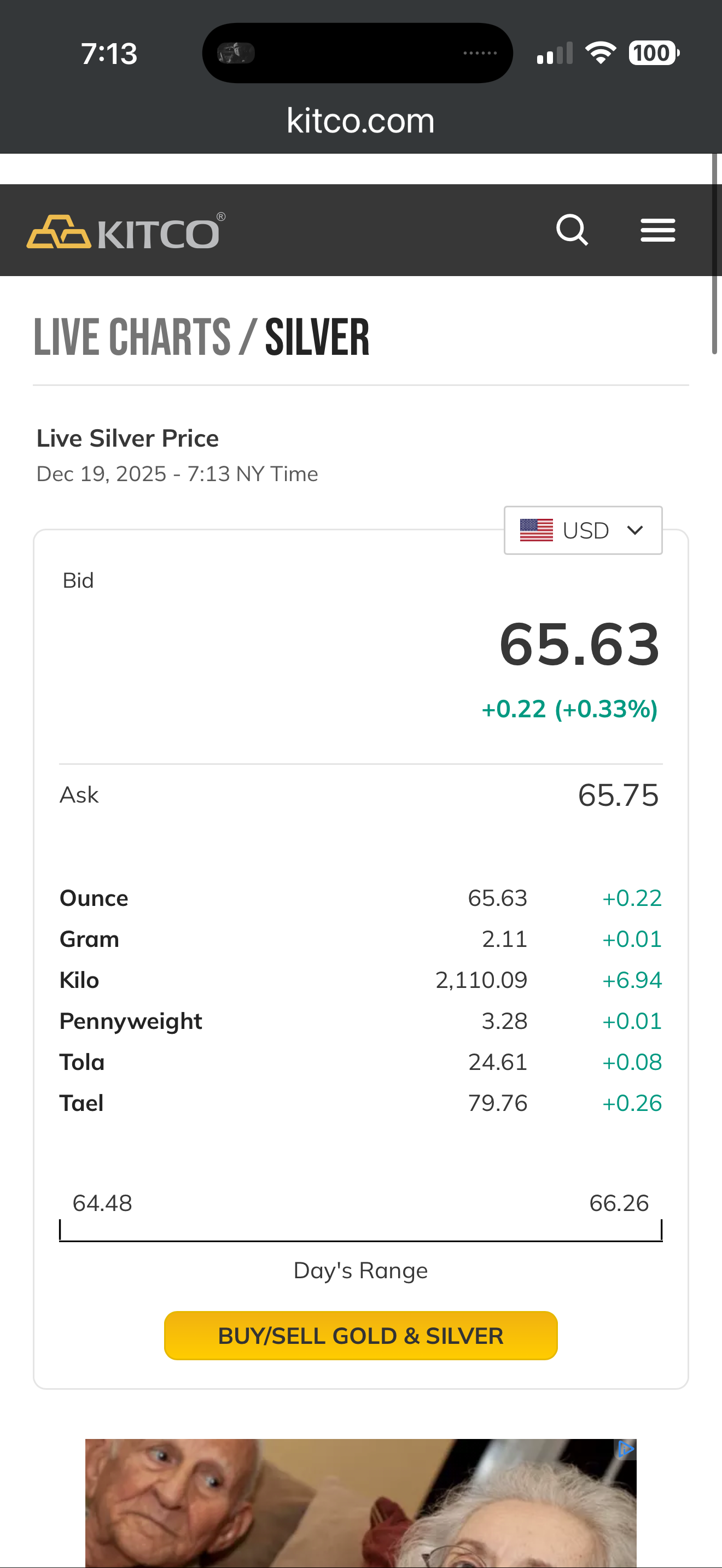Viewport: 722px width, 1568px height.
Task: Tap the large 65.63 bid price
Action: click(x=579, y=644)
